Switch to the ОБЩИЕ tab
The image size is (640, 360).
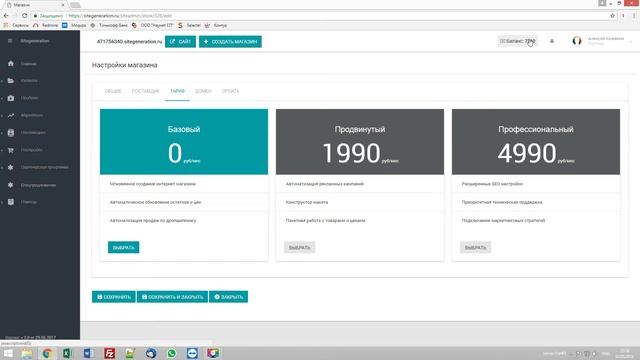click(x=113, y=91)
